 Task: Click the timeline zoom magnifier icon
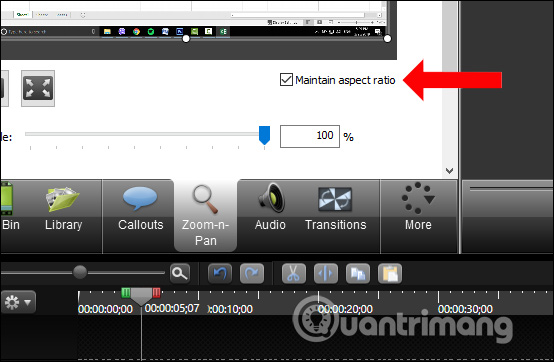(x=180, y=273)
